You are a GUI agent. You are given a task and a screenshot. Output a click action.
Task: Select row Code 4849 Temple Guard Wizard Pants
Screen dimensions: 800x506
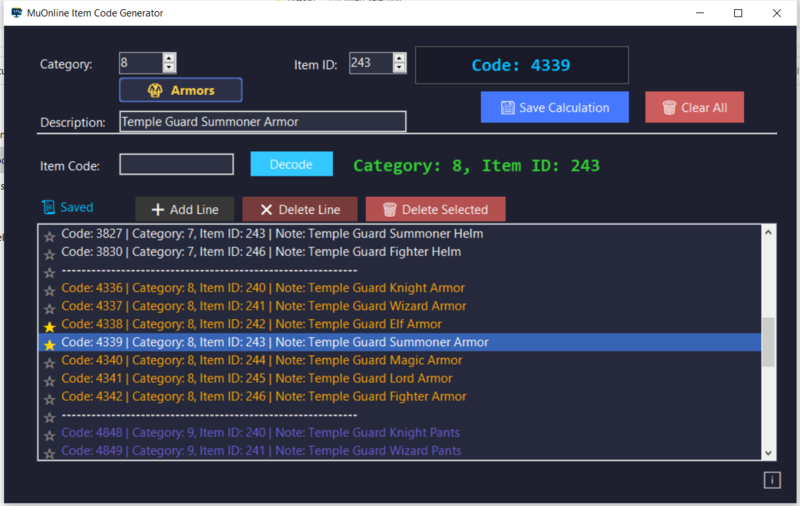(400, 451)
